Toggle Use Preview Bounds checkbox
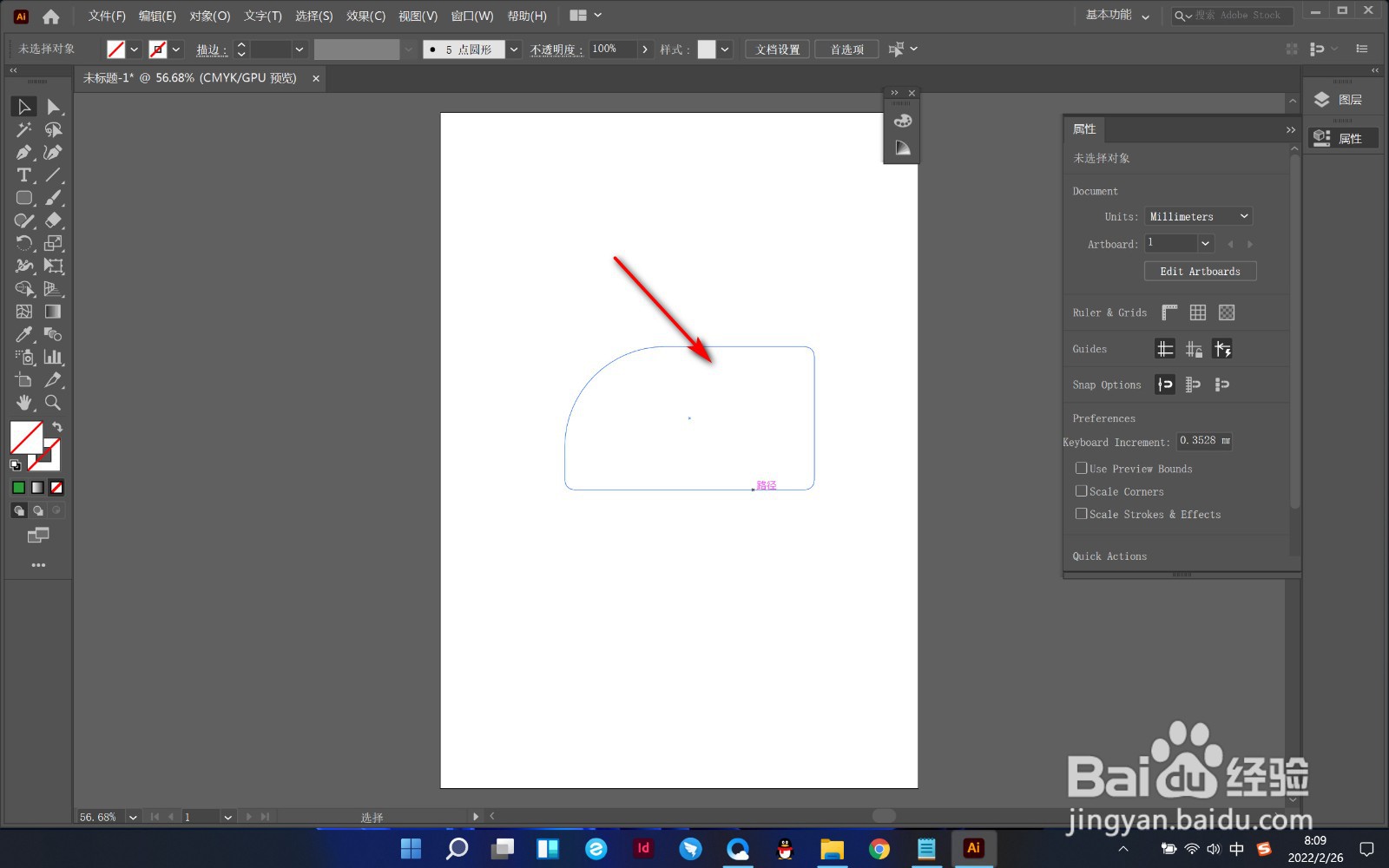Viewport: 1389px width, 868px height. pyautogui.click(x=1081, y=468)
